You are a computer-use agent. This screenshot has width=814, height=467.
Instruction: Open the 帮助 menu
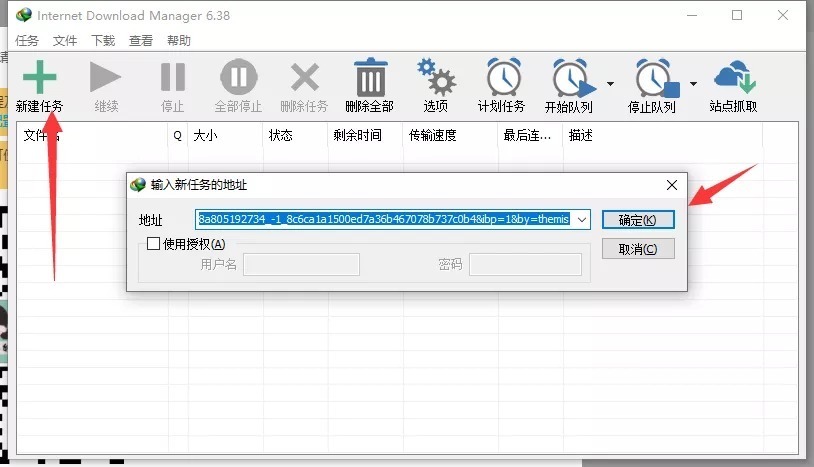(179, 40)
